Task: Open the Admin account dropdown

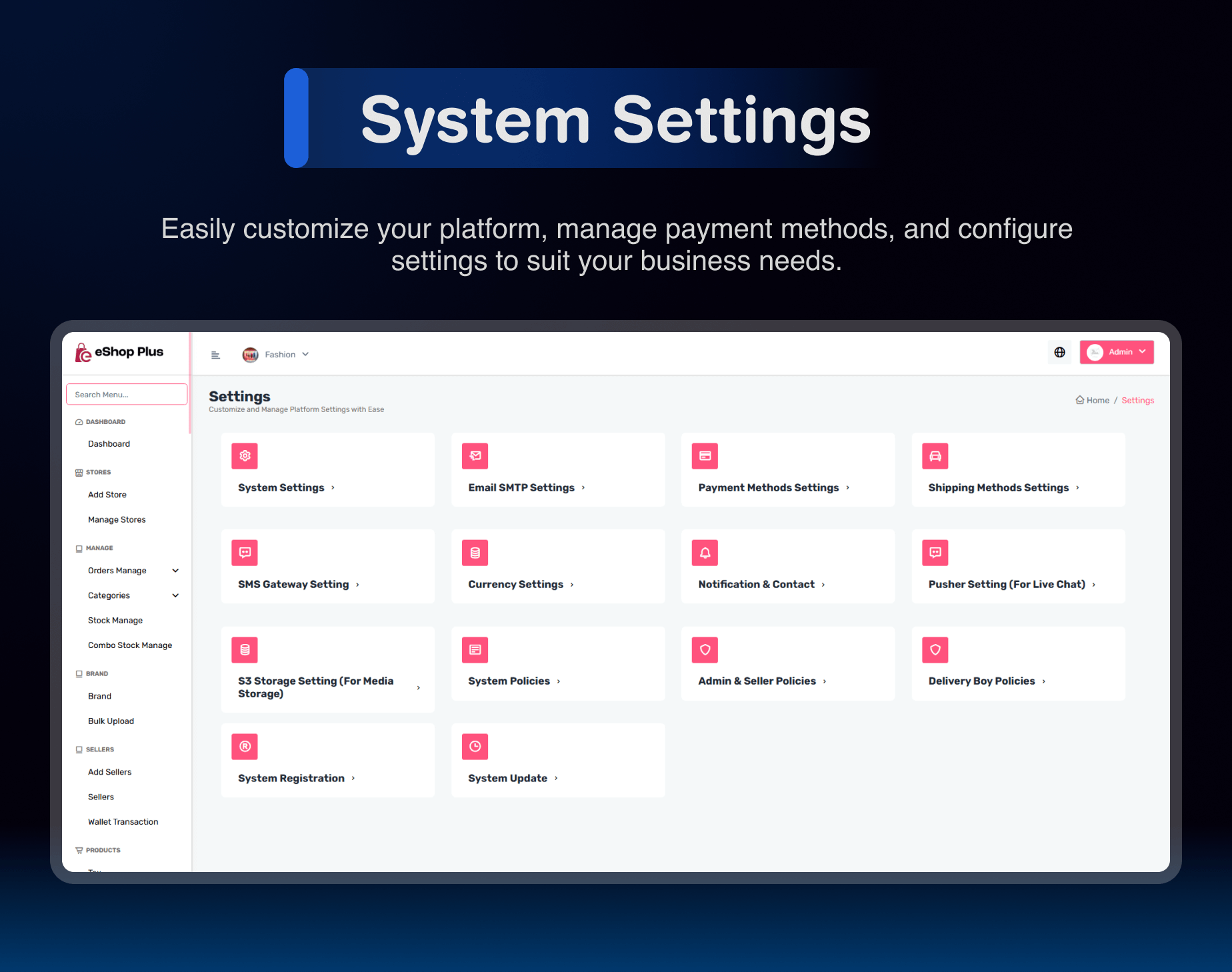Action: (x=1117, y=352)
